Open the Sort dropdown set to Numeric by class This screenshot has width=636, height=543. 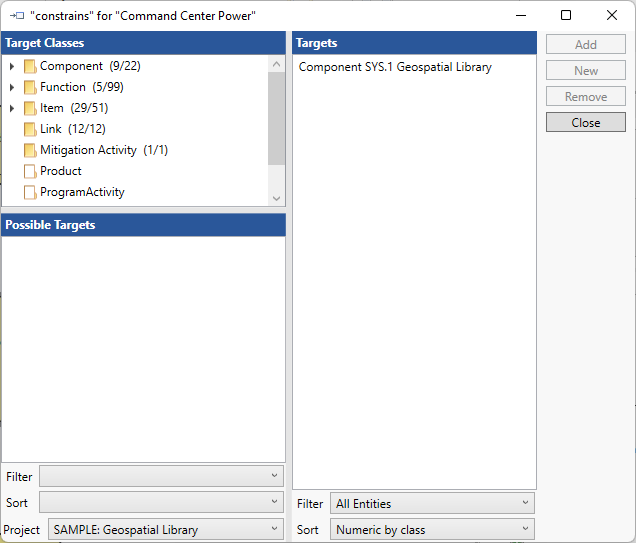[x=432, y=529]
